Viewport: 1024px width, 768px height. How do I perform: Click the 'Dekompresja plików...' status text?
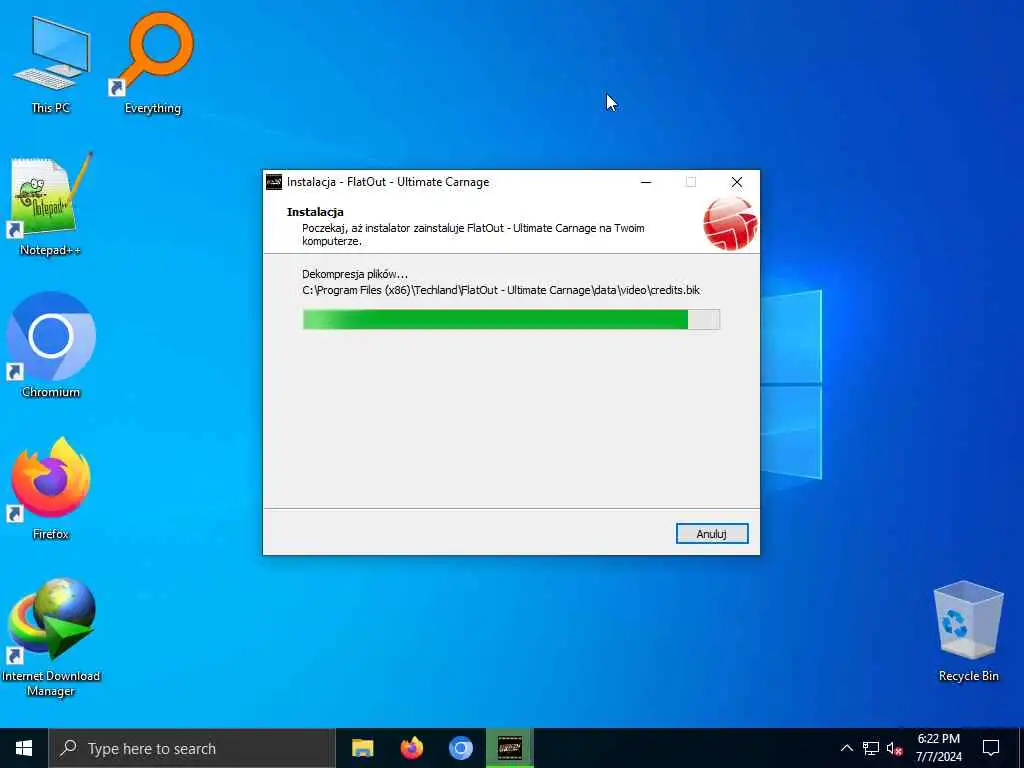[355, 274]
